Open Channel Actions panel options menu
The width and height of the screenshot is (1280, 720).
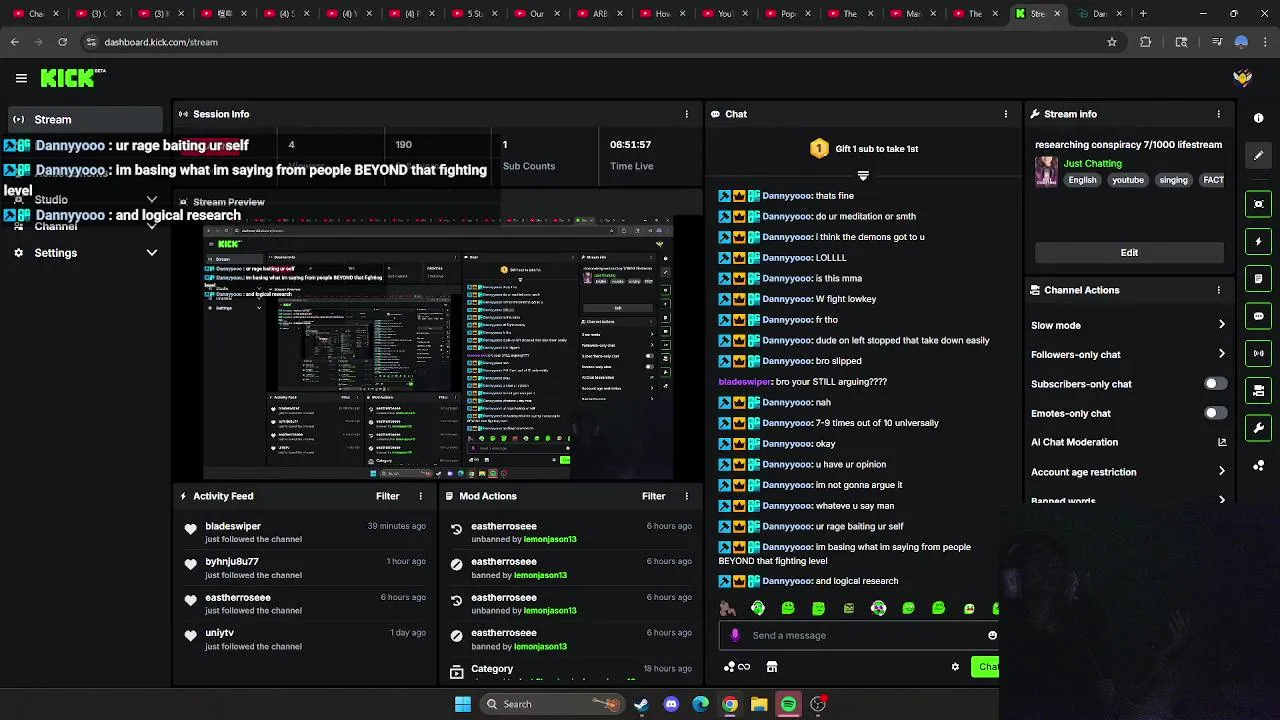pos(1218,290)
